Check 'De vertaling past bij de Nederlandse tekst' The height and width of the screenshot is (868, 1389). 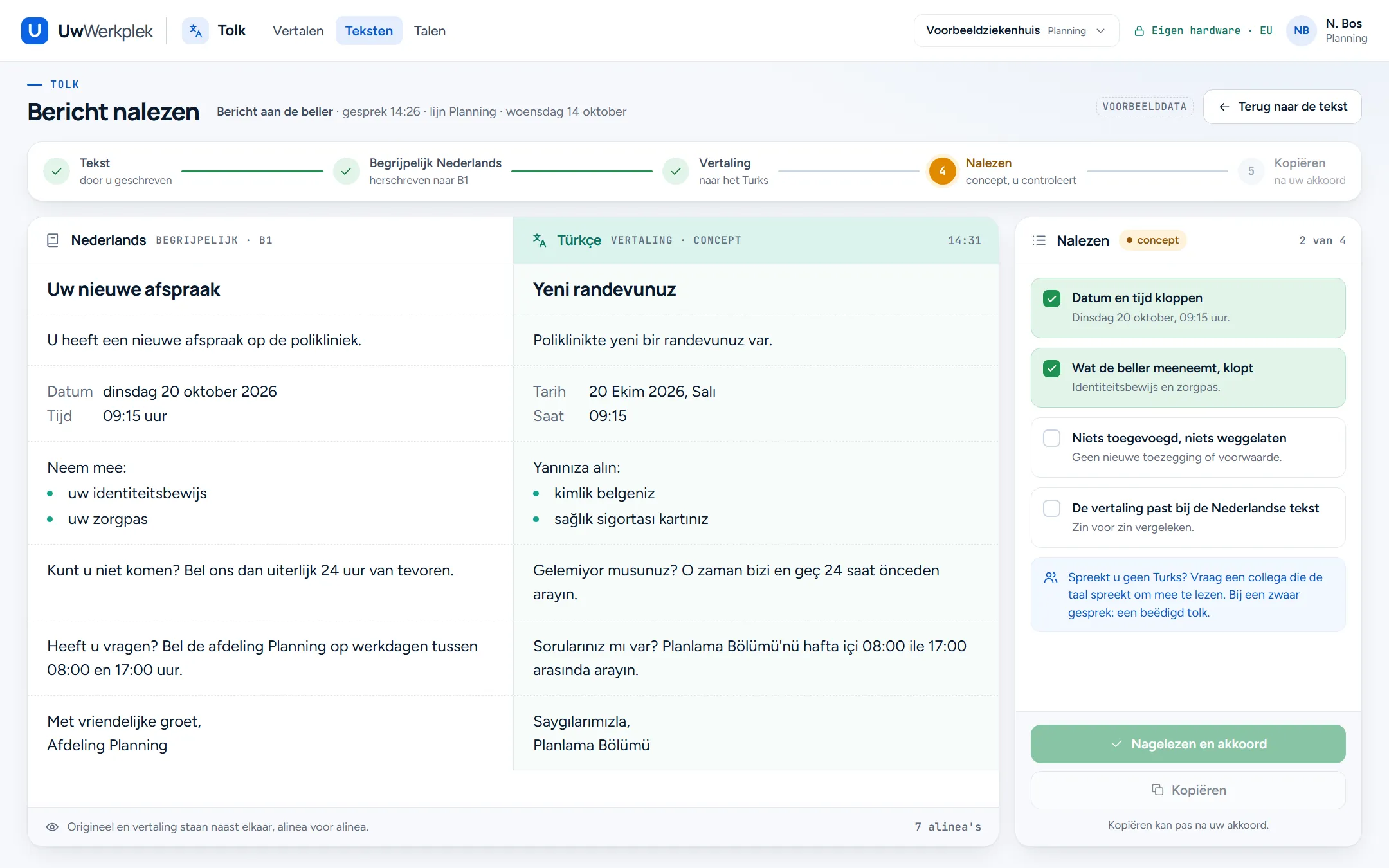(1051, 509)
